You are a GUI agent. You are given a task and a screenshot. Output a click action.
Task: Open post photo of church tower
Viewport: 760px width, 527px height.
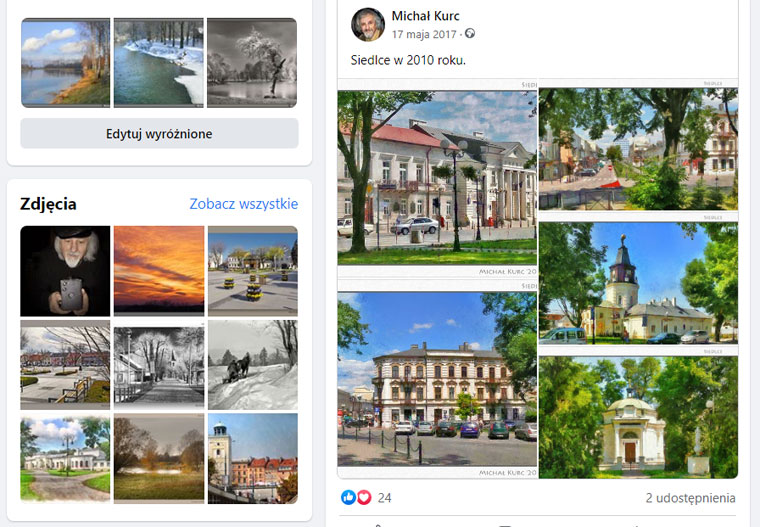[638, 283]
